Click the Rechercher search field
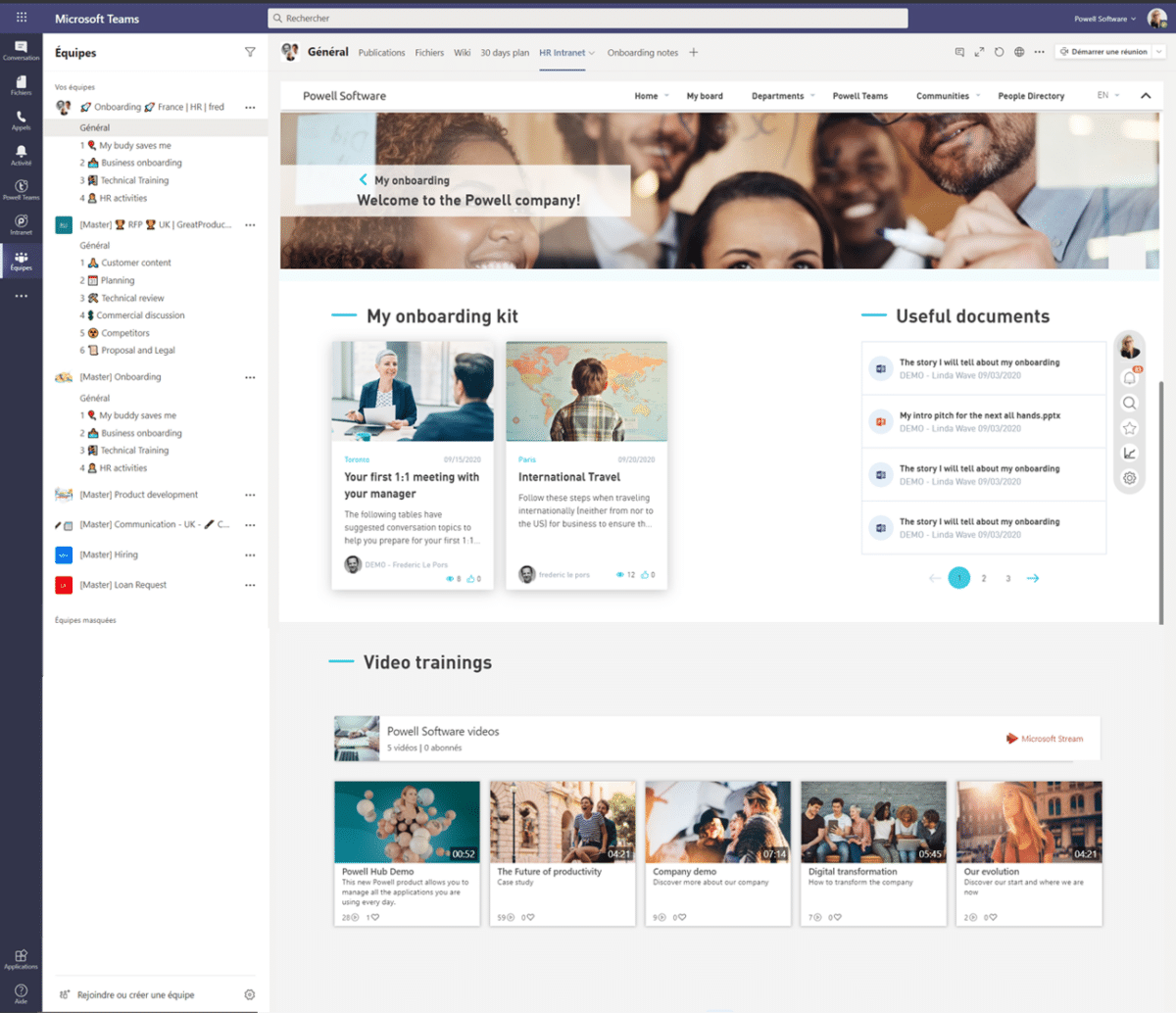Screen dimensions: 1176x1013 pos(588,18)
